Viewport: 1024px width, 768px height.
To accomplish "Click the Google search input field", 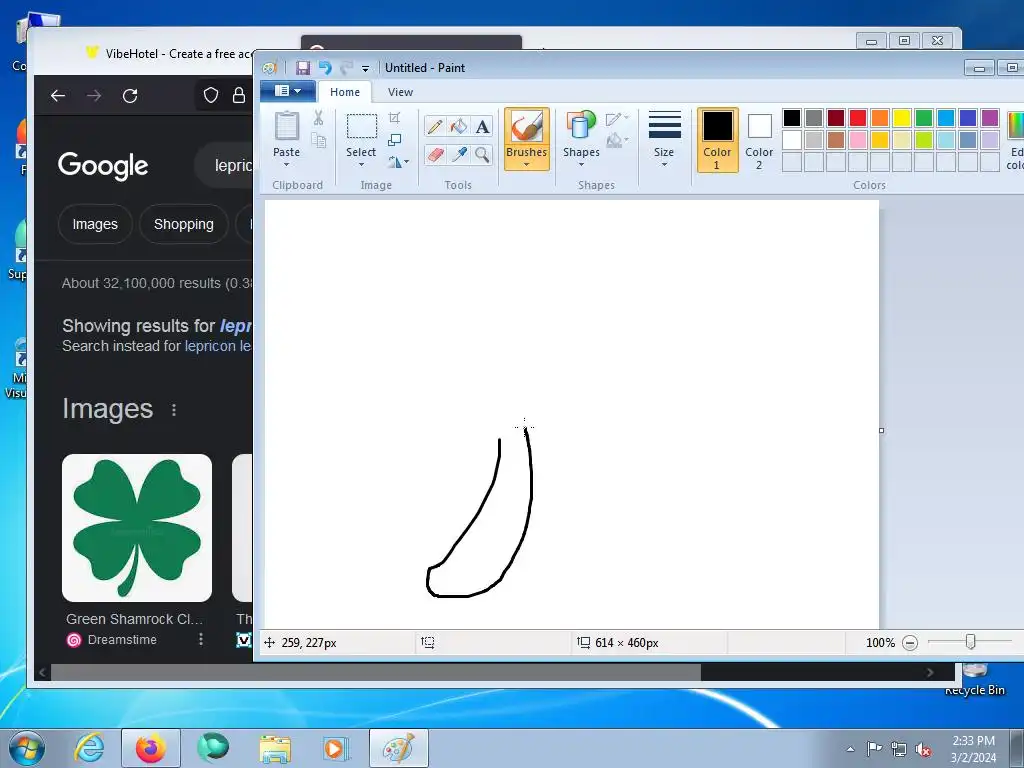I will [x=224, y=165].
